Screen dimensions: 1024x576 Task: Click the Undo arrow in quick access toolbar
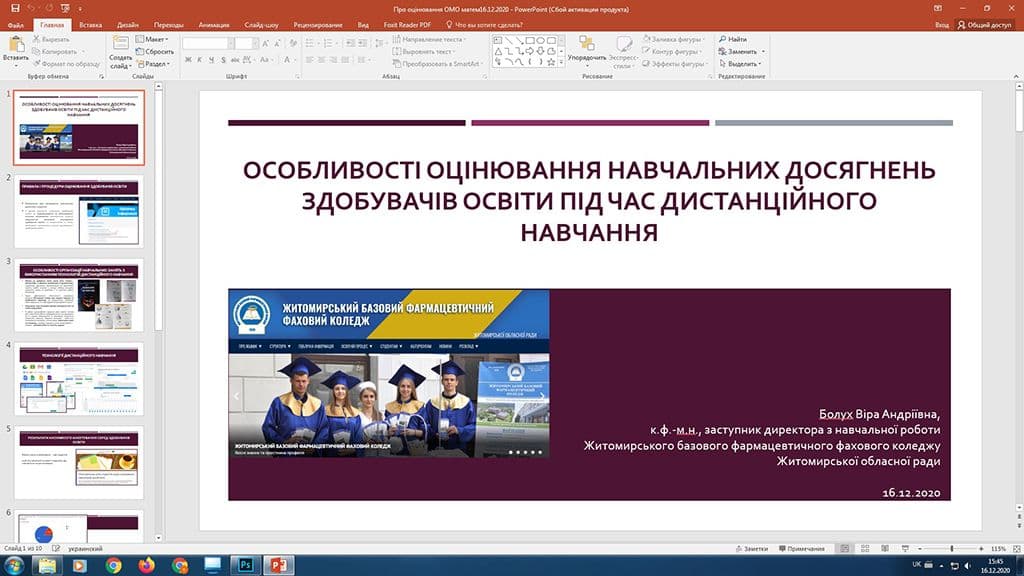31,8
